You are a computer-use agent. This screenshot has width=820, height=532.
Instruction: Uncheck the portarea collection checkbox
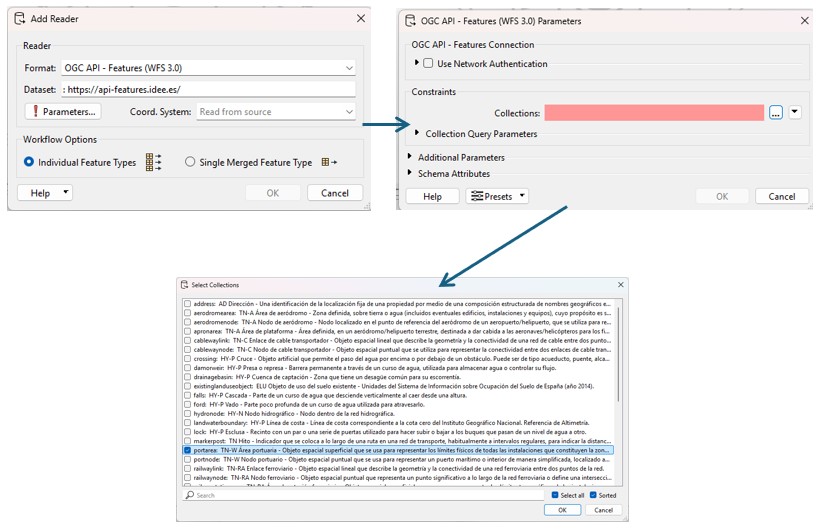(x=187, y=450)
